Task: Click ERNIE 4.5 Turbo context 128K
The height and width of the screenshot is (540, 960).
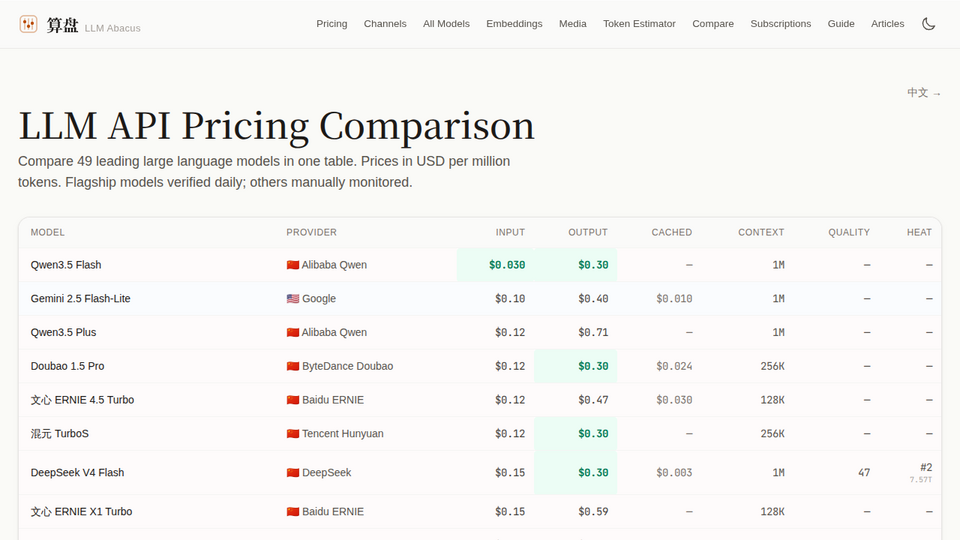Action: (x=773, y=400)
